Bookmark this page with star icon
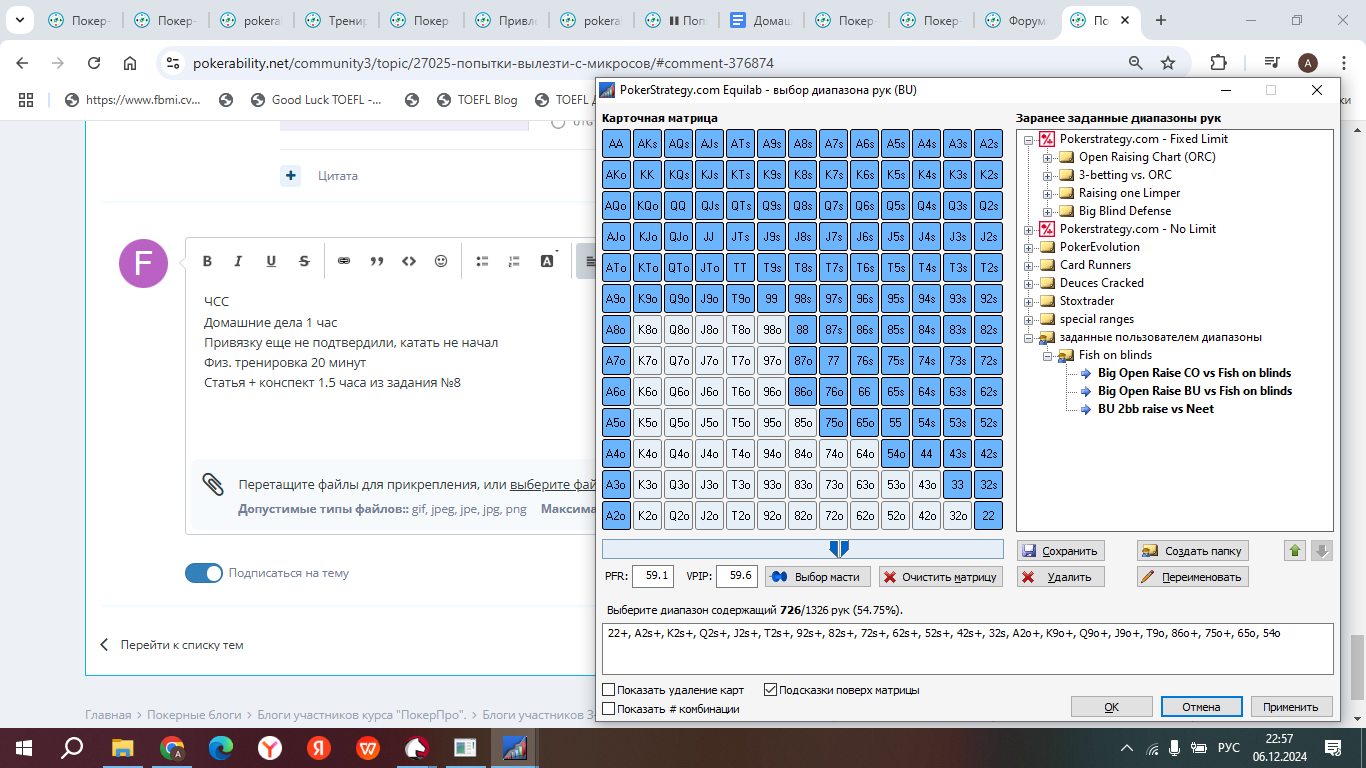1366x768 pixels. 1168,63
